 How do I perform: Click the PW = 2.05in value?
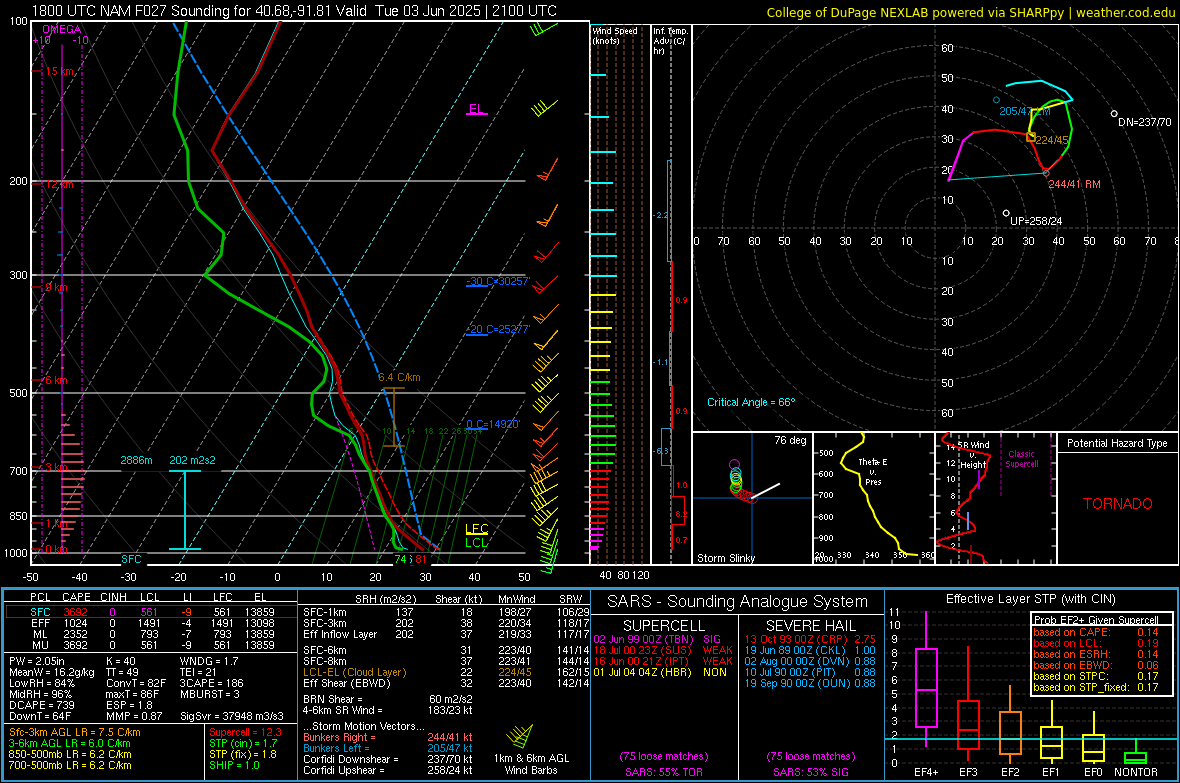[x=40, y=661]
